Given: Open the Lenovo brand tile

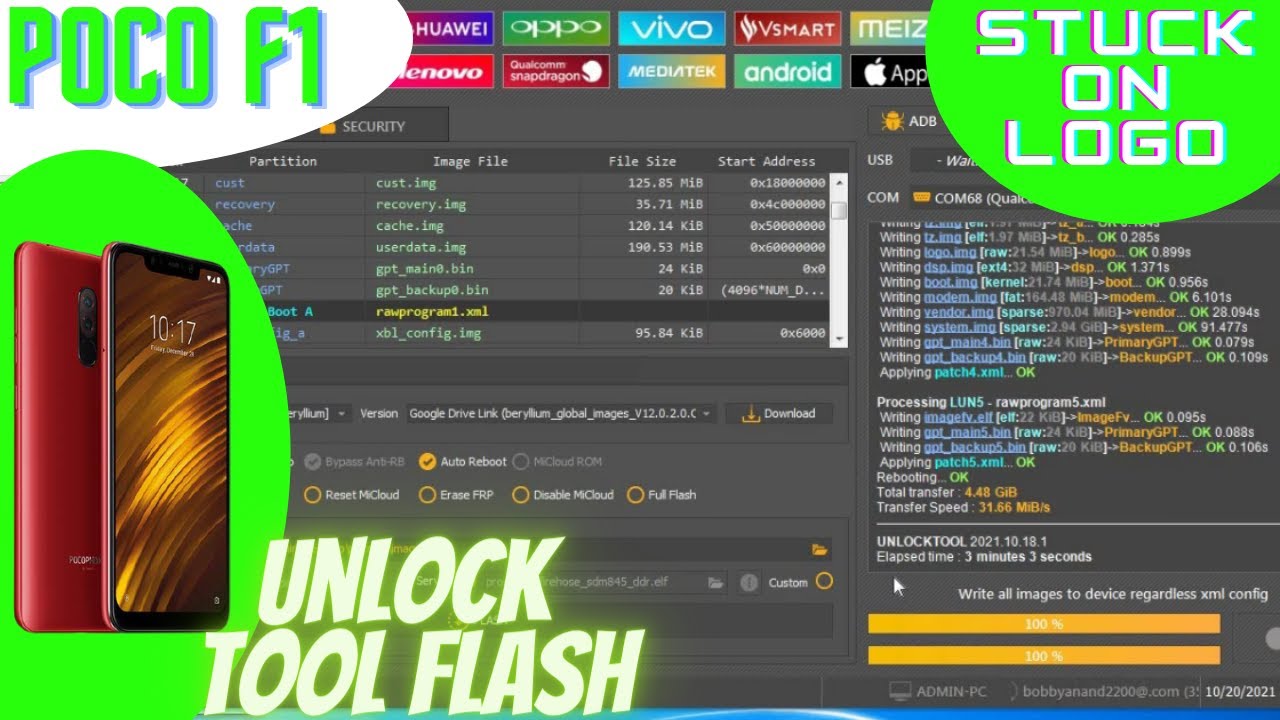Looking at the screenshot, I should tap(443, 71).
